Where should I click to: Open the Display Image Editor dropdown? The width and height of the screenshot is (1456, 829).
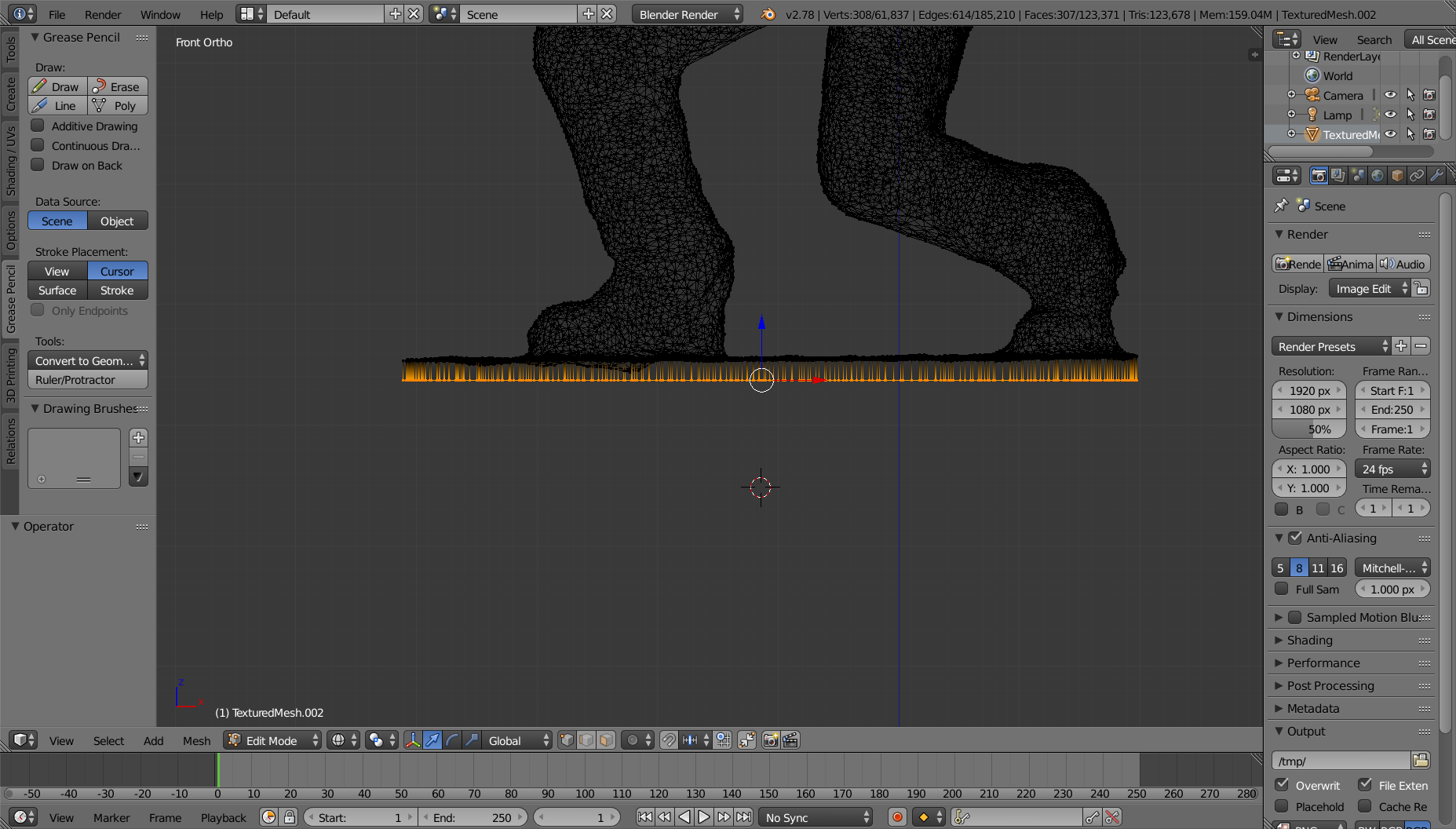tap(1370, 289)
